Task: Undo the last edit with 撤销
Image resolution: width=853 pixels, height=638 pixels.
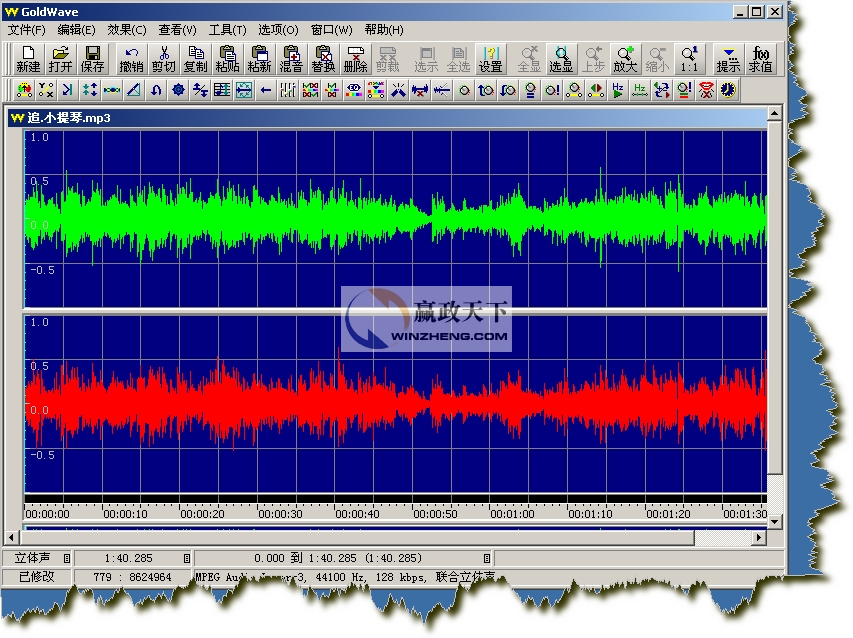Action: pyautogui.click(x=131, y=59)
